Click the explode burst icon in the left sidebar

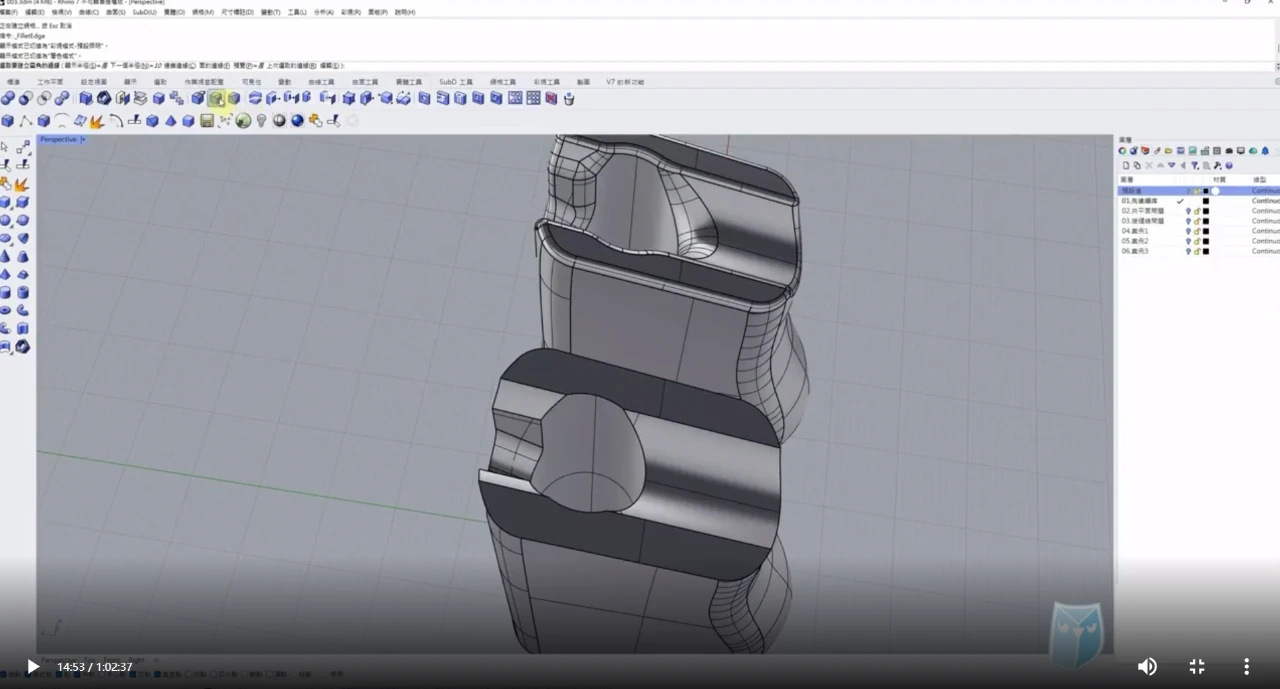coord(22,184)
